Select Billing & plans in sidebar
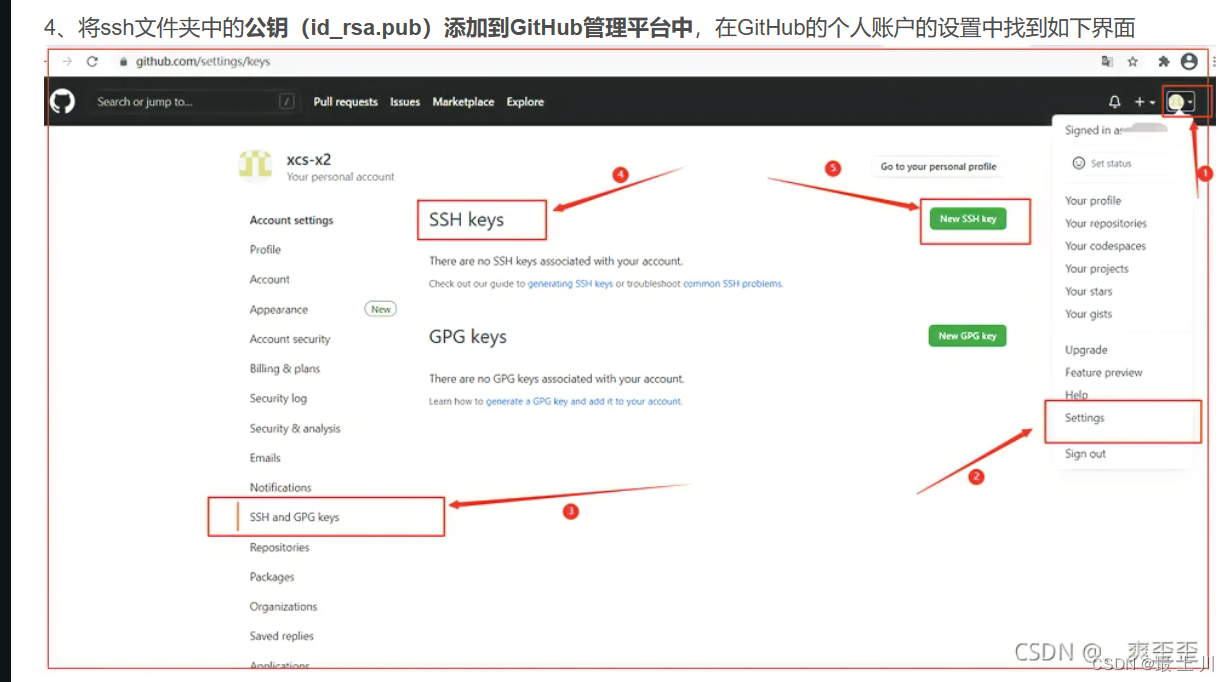The width and height of the screenshot is (1229, 682). coord(285,369)
